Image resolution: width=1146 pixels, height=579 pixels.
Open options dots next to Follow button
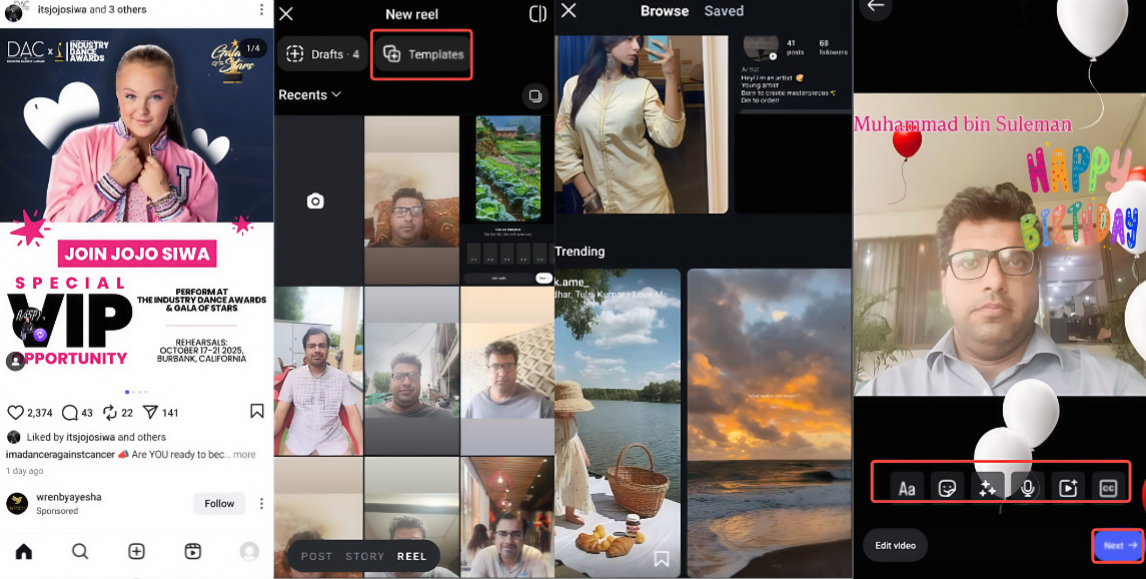click(261, 504)
